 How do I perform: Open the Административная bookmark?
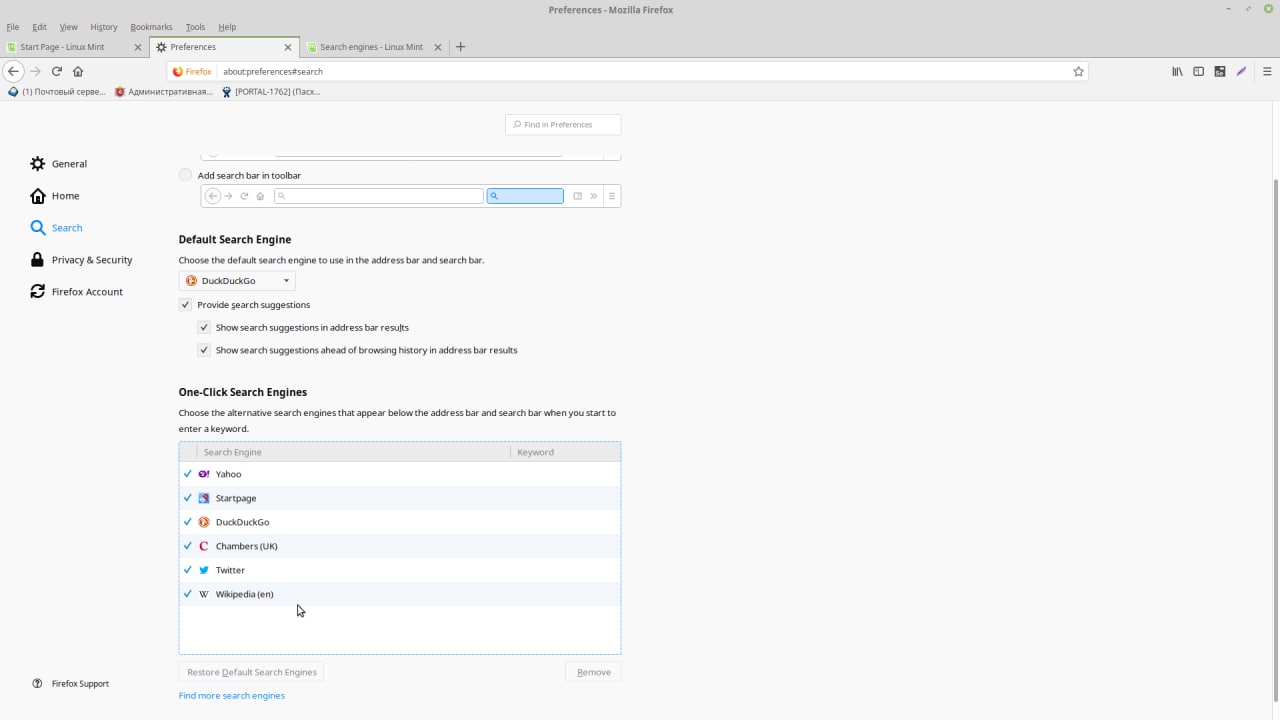tap(163, 92)
